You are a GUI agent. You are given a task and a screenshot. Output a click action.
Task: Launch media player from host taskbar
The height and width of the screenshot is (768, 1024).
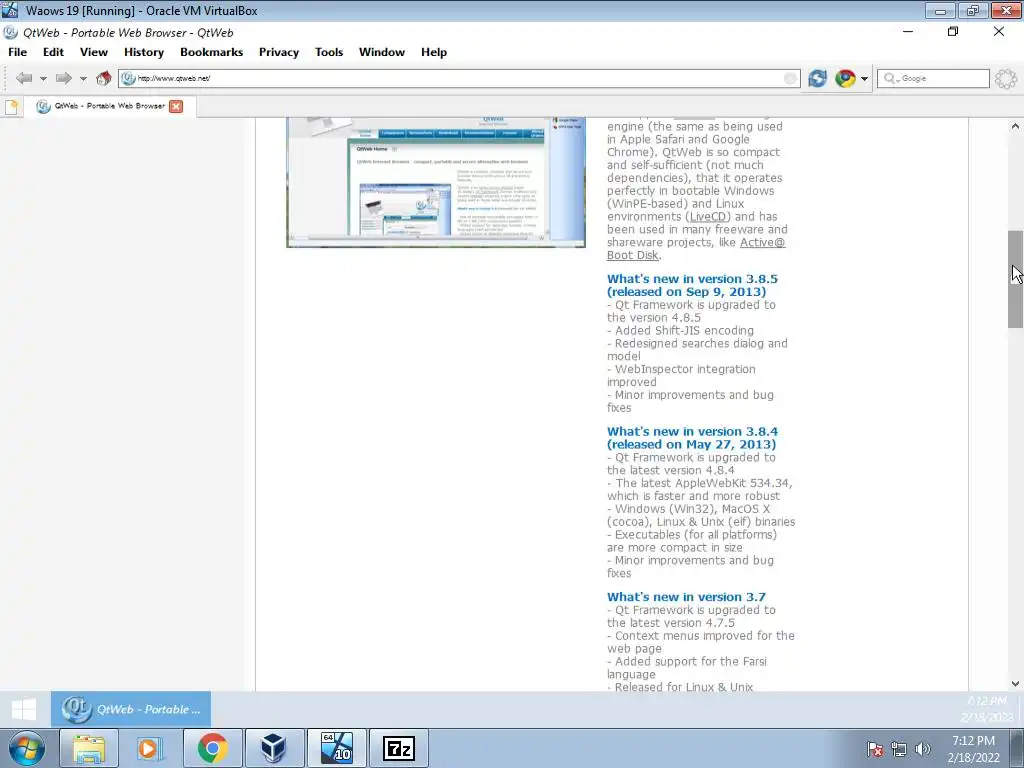coord(150,749)
